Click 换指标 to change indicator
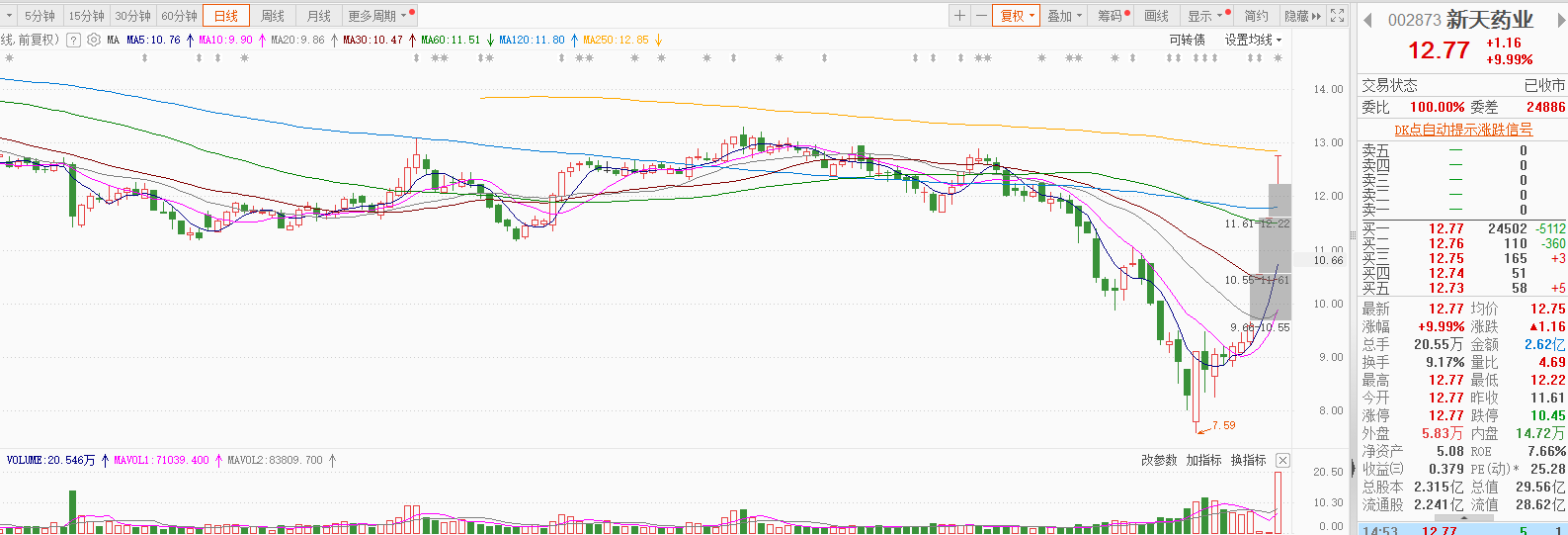 pos(1248,460)
